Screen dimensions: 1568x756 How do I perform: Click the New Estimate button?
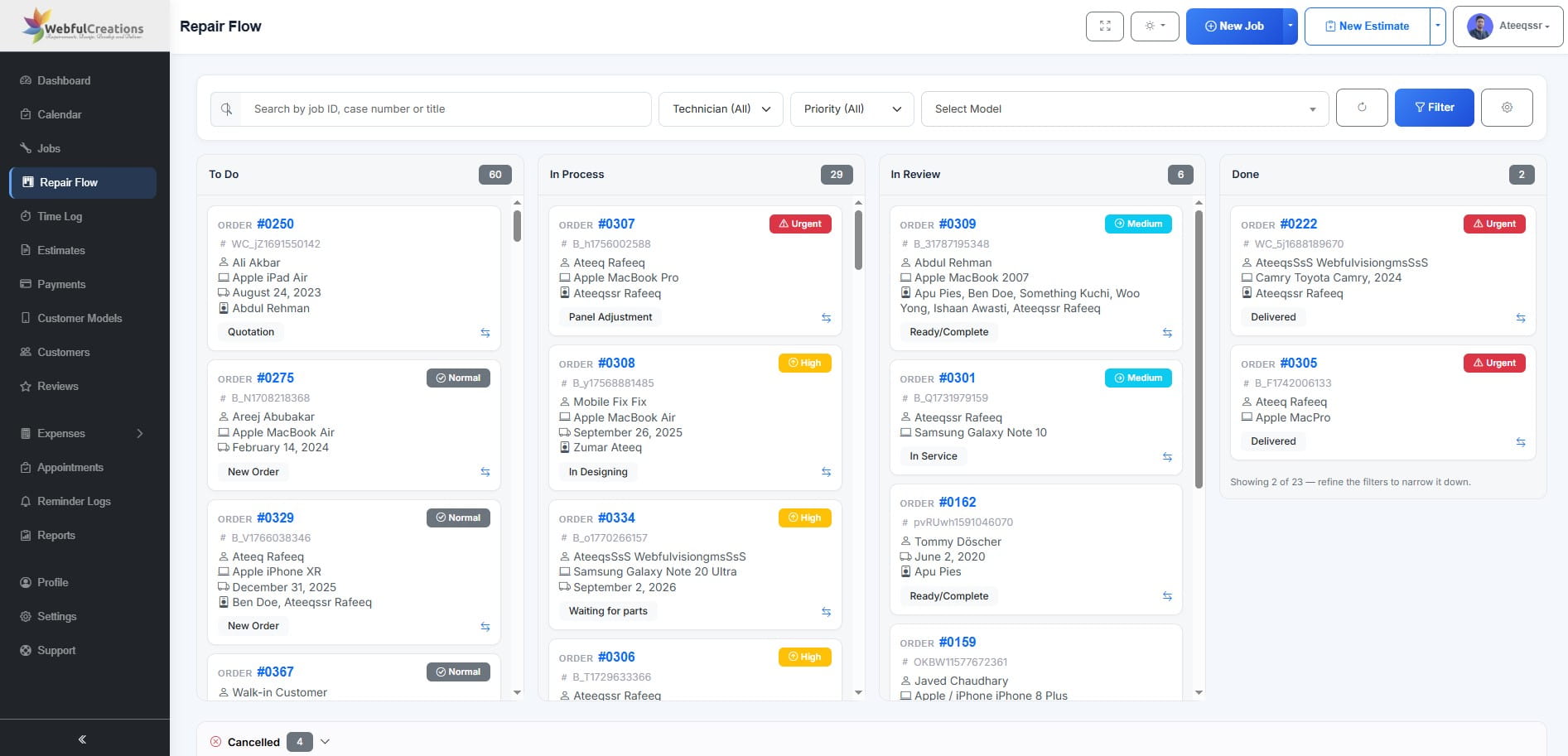pyautogui.click(x=1368, y=26)
